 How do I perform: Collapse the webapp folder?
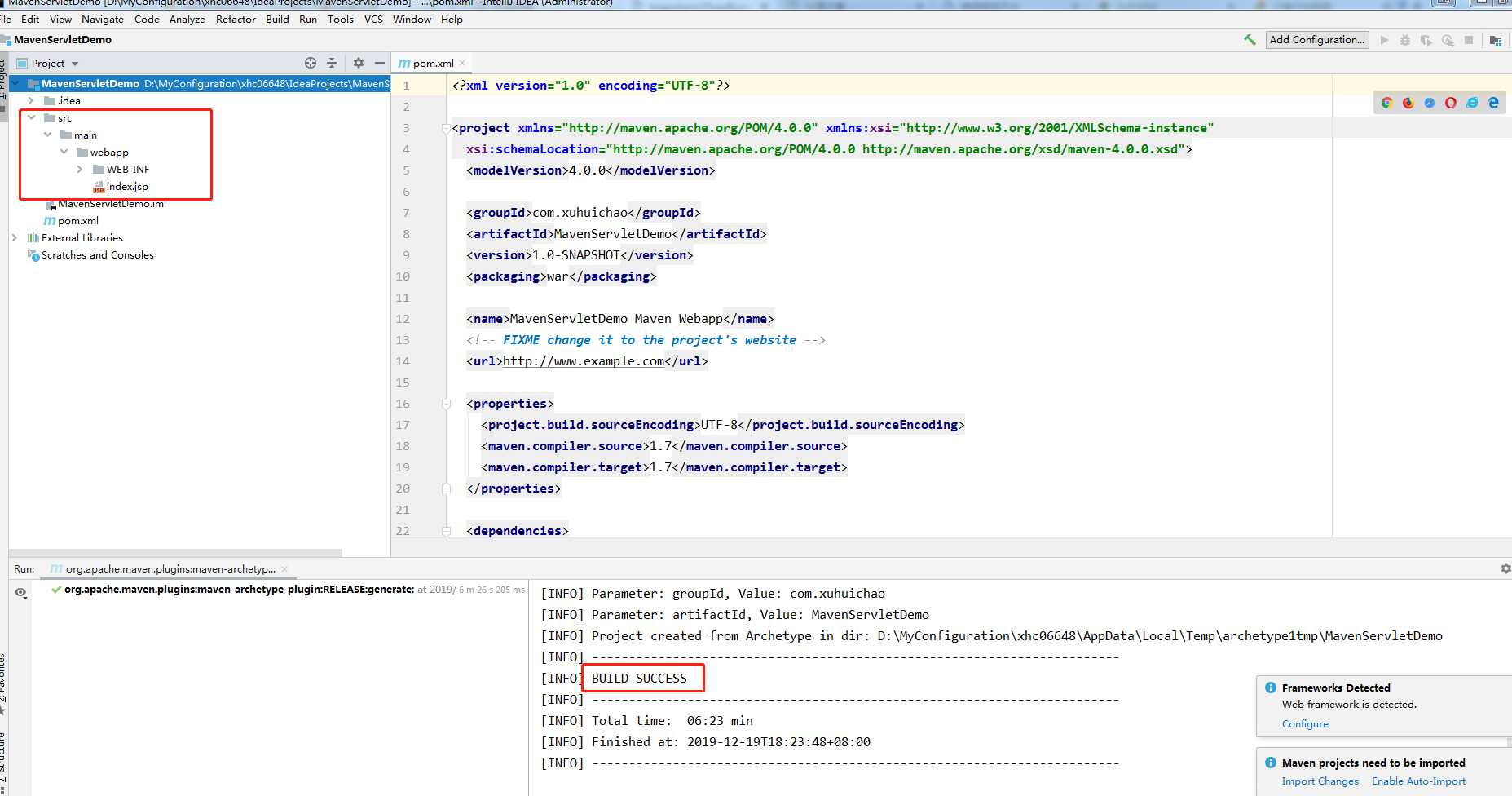click(x=64, y=152)
